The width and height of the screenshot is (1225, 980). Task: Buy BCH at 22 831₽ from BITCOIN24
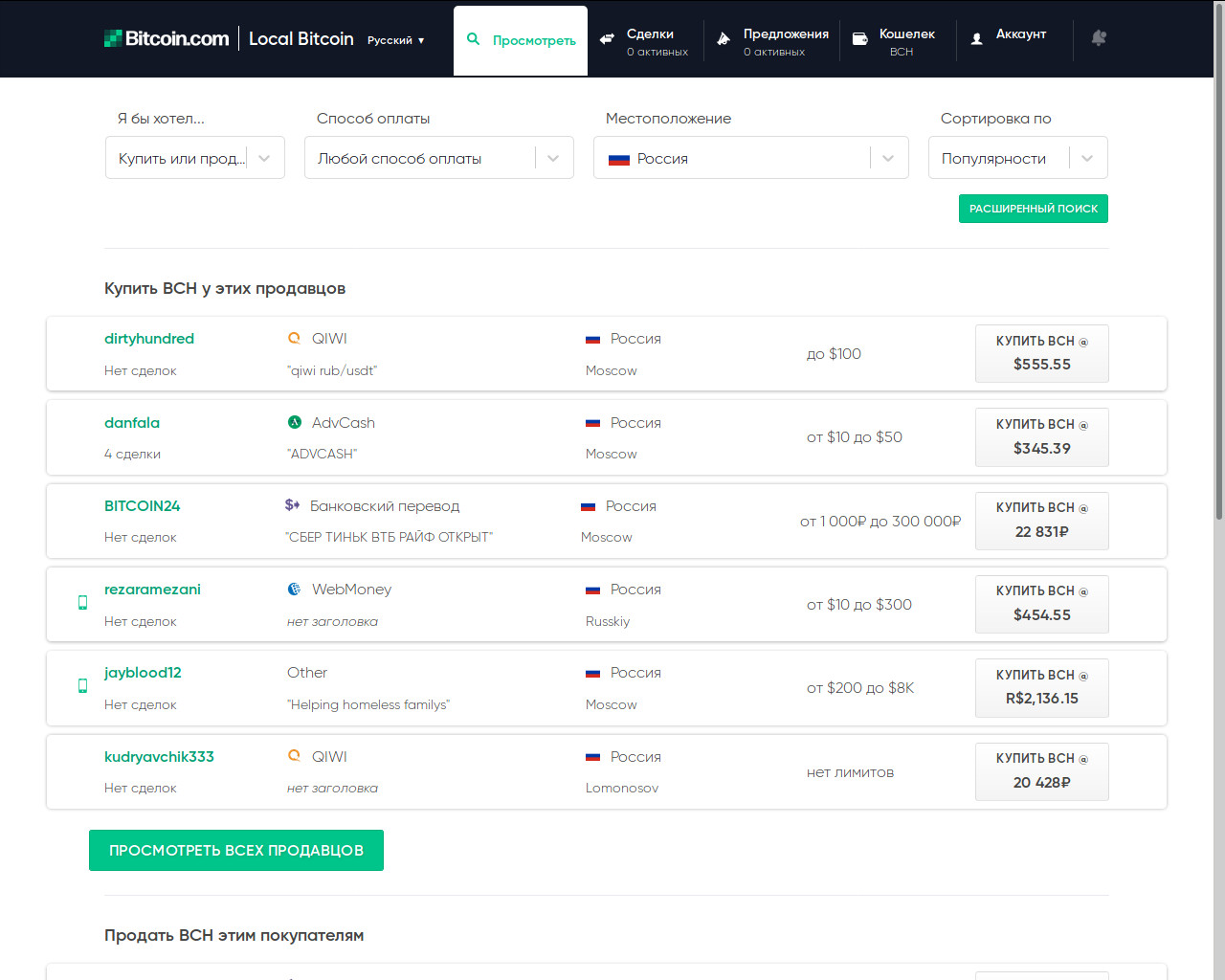pyautogui.click(x=1042, y=520)
